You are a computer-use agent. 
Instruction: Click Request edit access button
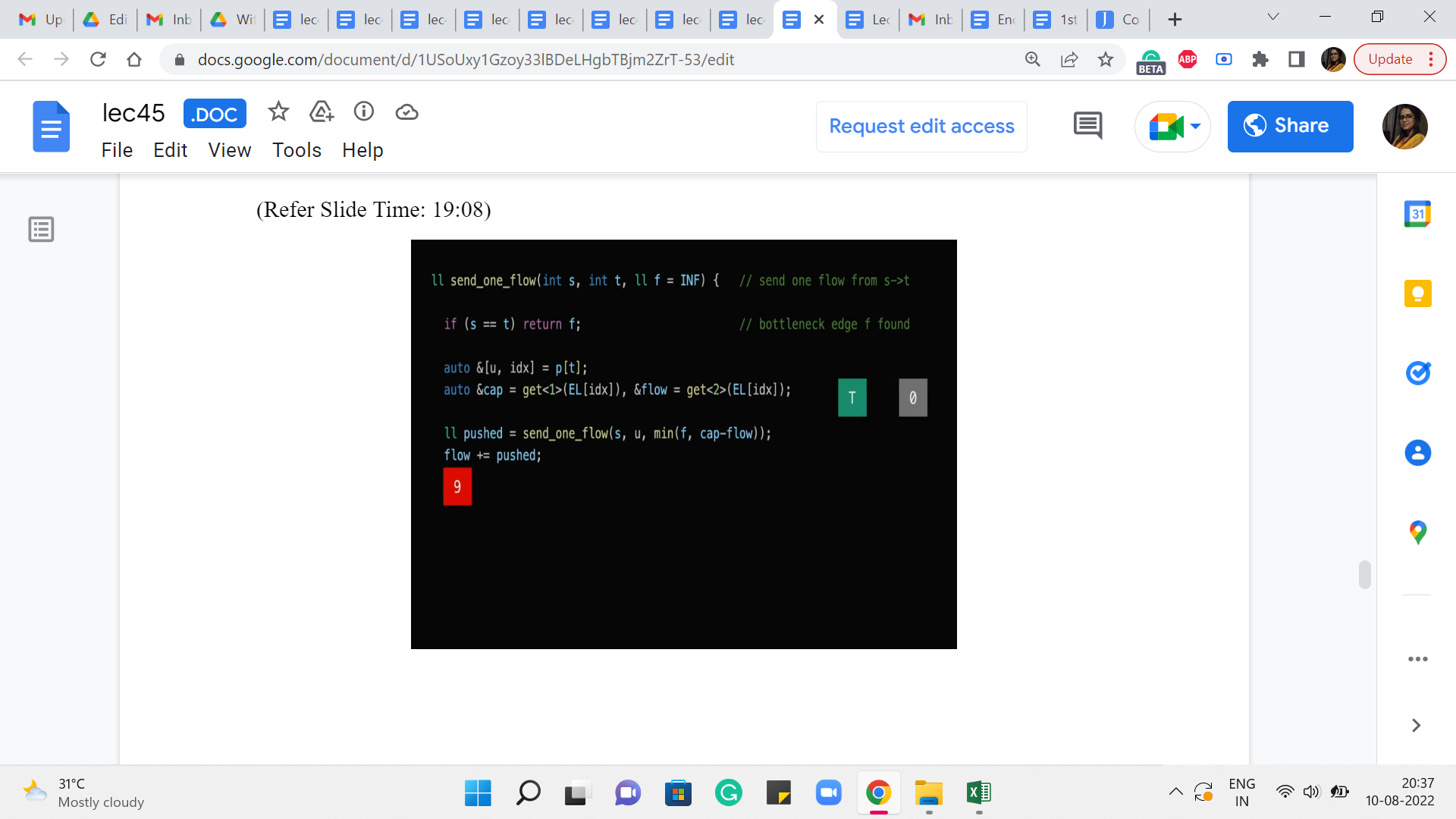point(921,126)
